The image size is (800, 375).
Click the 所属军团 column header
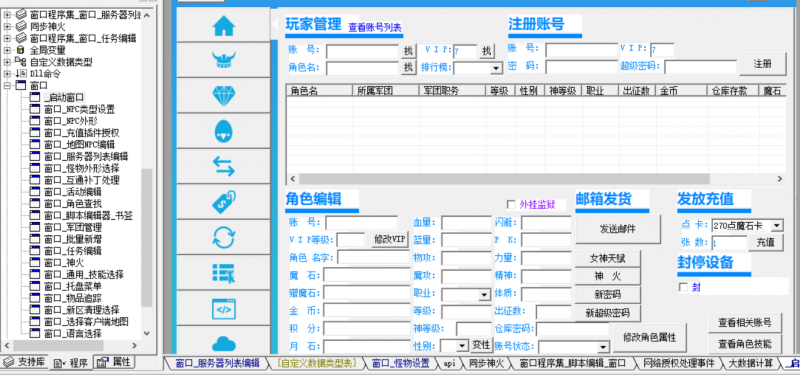point(385,90)
